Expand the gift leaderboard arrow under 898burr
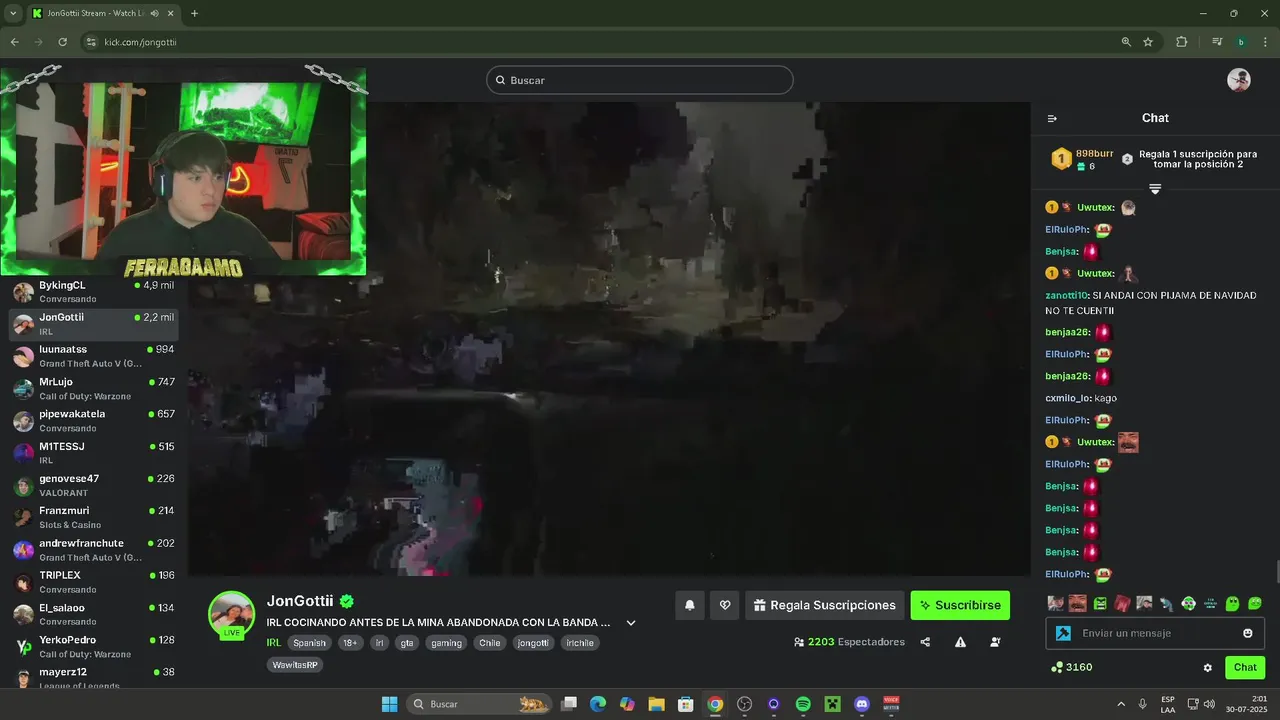 click(1155, 189)
